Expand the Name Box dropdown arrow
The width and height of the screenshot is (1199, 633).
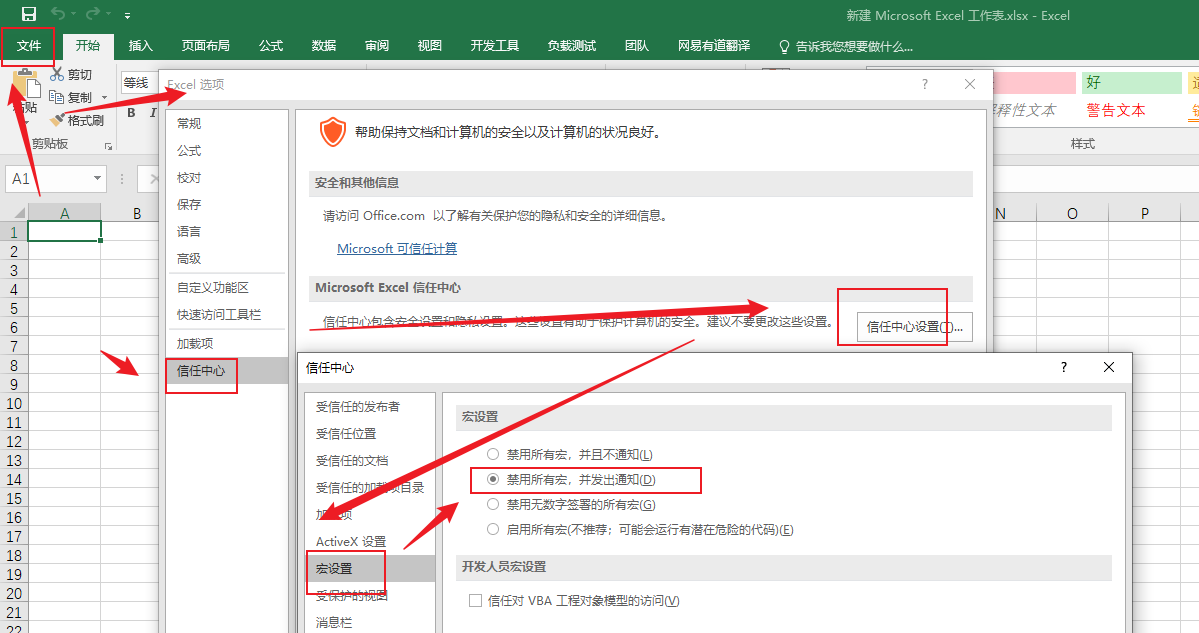tap(97, 179)
